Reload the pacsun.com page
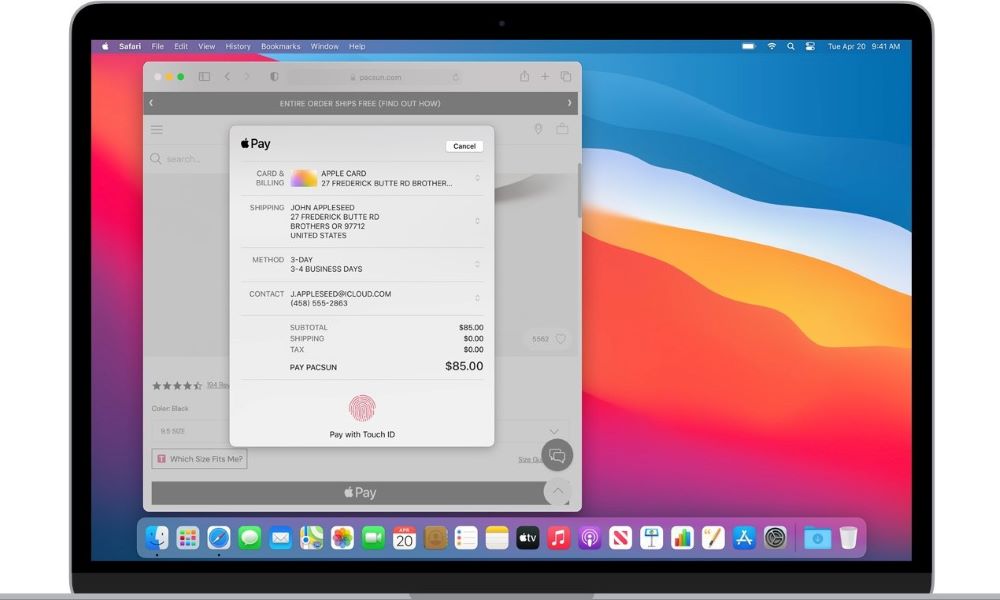 (455, 77)
